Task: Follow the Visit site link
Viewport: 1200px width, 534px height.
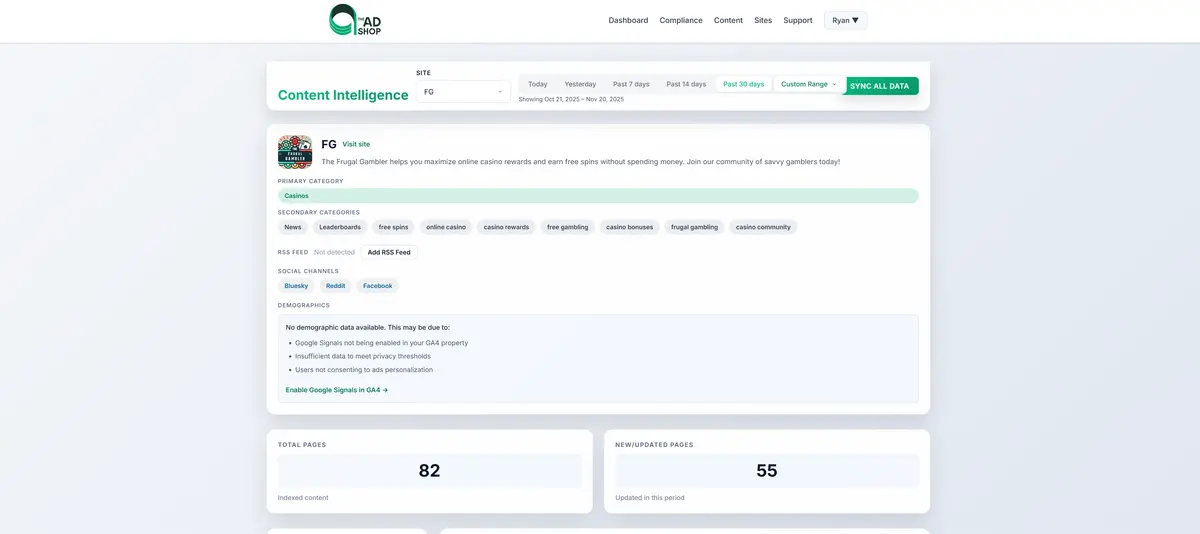Action: pyautogui.click(x=356, y=144)
